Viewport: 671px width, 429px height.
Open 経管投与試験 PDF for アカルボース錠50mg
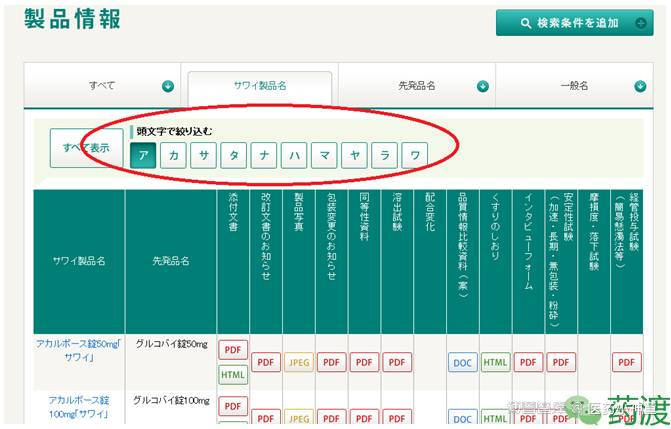(626, 362)
